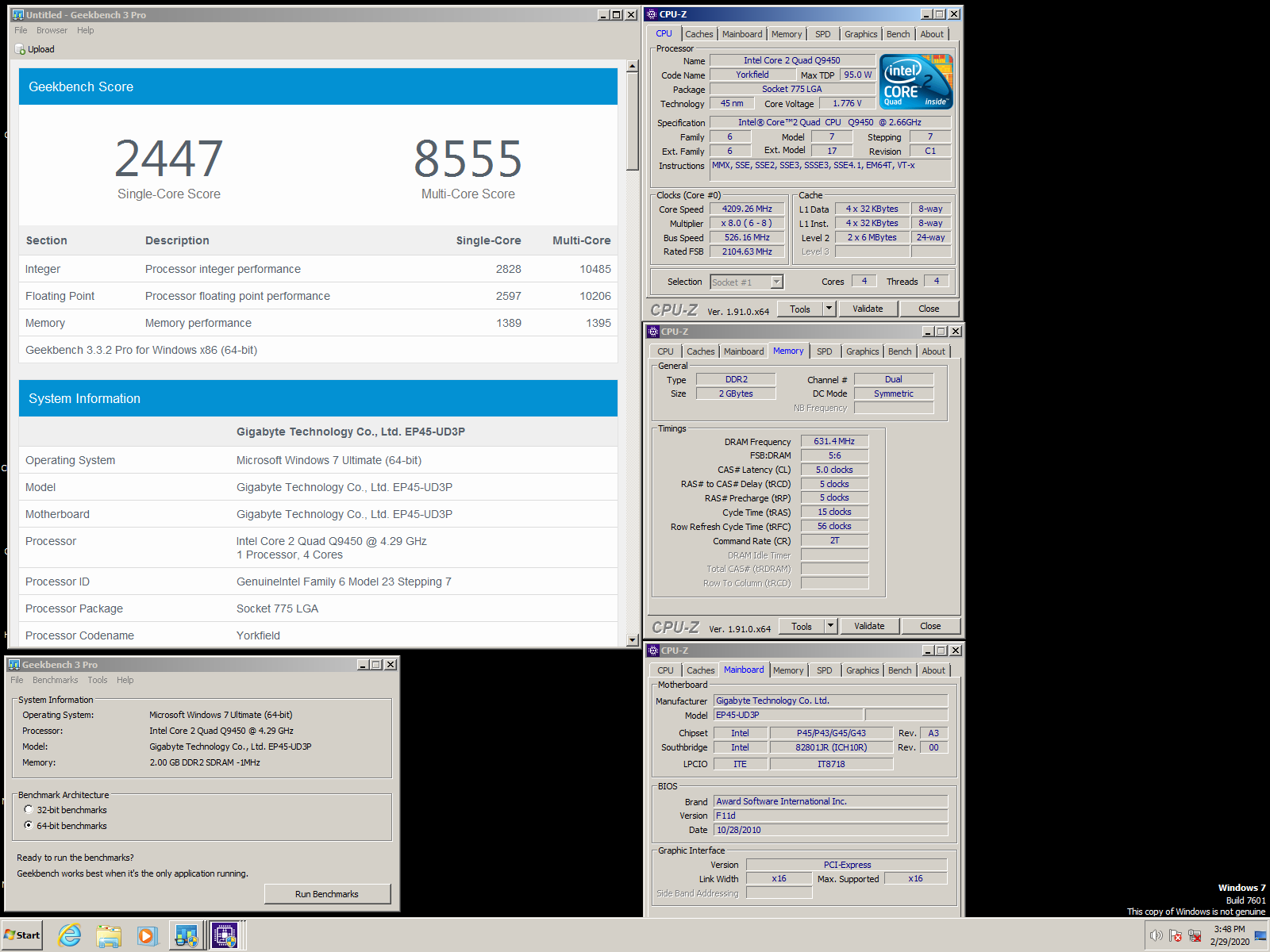The image size is (1270, 952).
Task: Click Validate in Memory CPU-Z window
Action: 869,626
